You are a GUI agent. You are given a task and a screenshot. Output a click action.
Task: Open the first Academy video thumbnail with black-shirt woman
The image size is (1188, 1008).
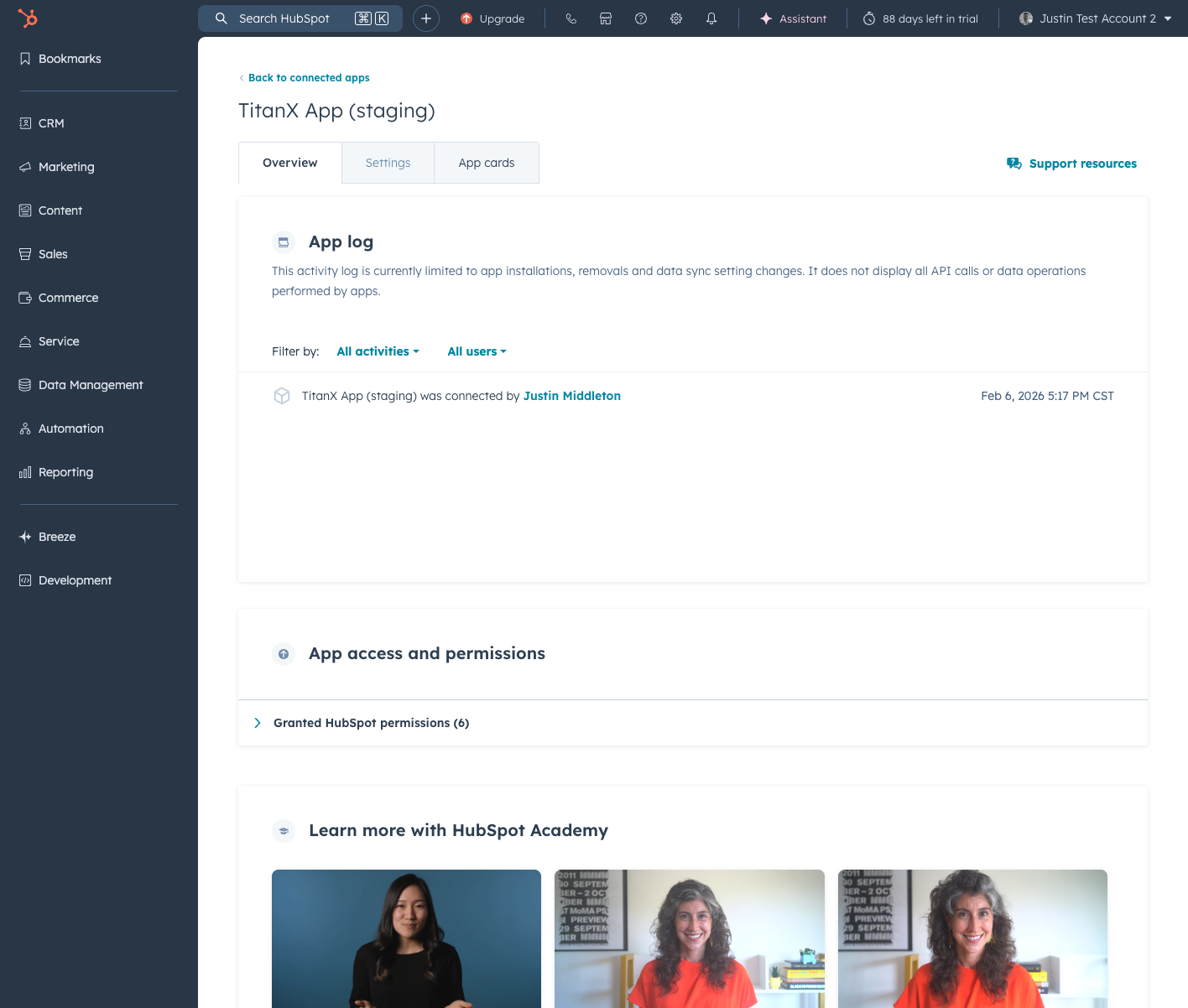click(x=406, y=938)
